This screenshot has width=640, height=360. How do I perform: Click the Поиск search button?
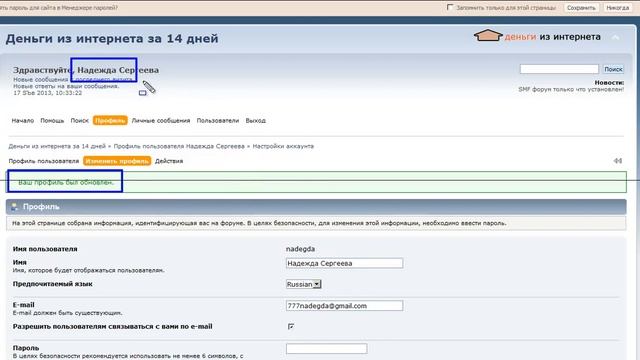click(613, 69)
